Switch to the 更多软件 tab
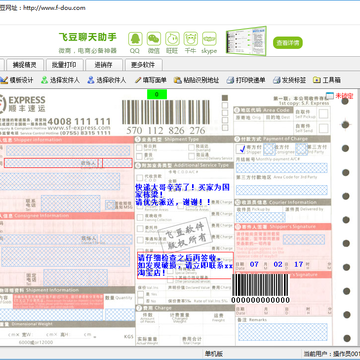This screenshot has width=360, height=360. coord(143,65)
